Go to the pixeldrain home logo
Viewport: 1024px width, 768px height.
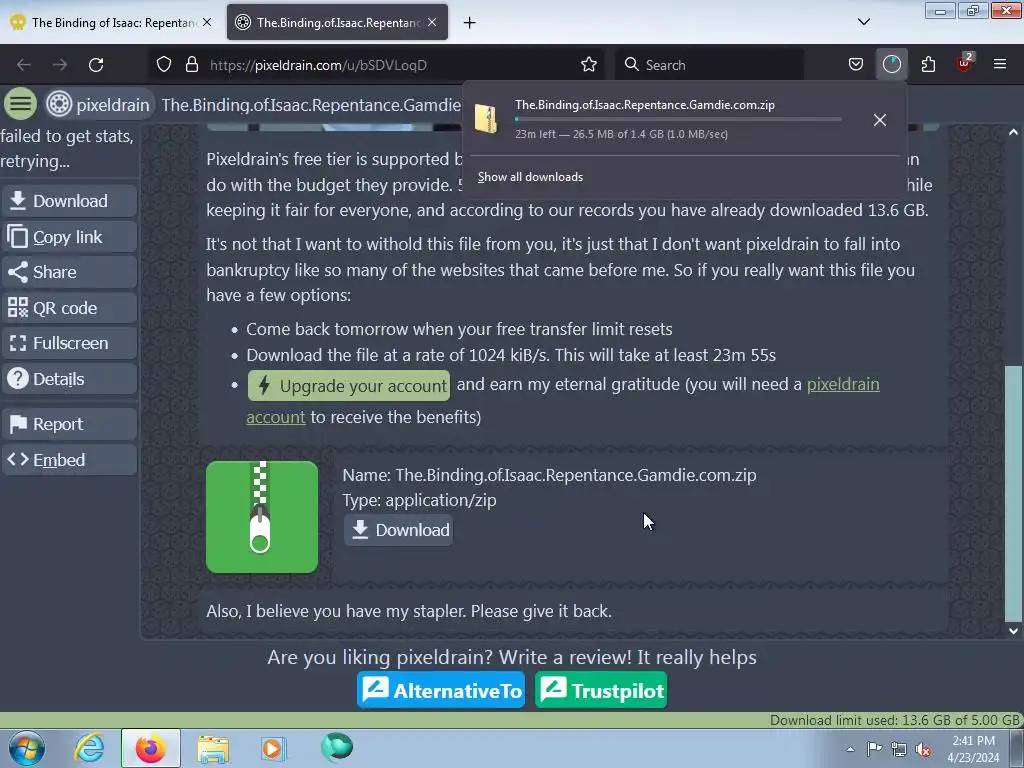pyautogui.click(x=98, y=104)
